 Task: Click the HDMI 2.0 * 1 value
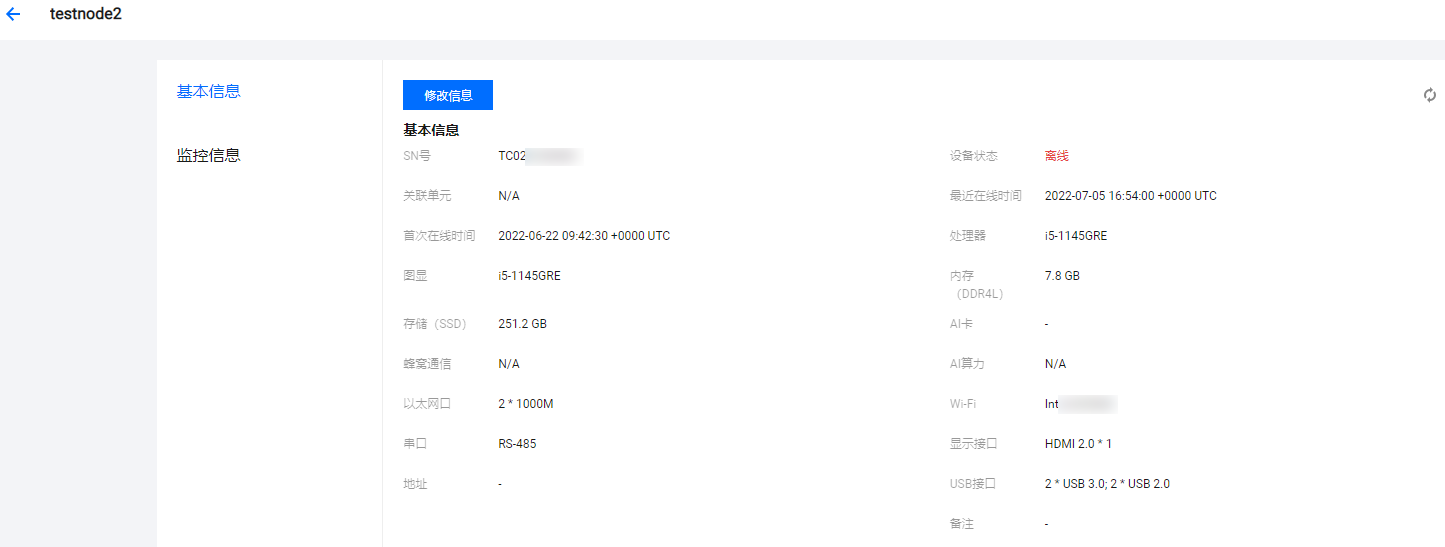click(x=1078, y=444)
